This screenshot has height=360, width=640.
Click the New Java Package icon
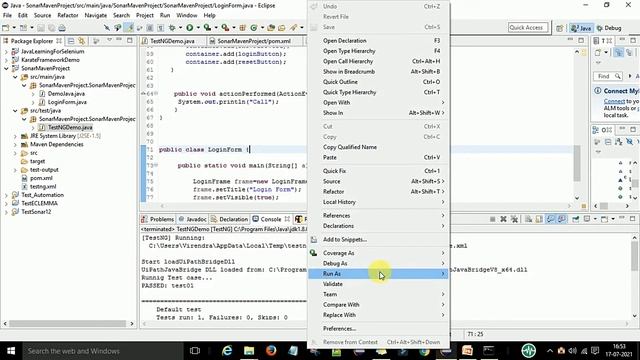point(242,28)
